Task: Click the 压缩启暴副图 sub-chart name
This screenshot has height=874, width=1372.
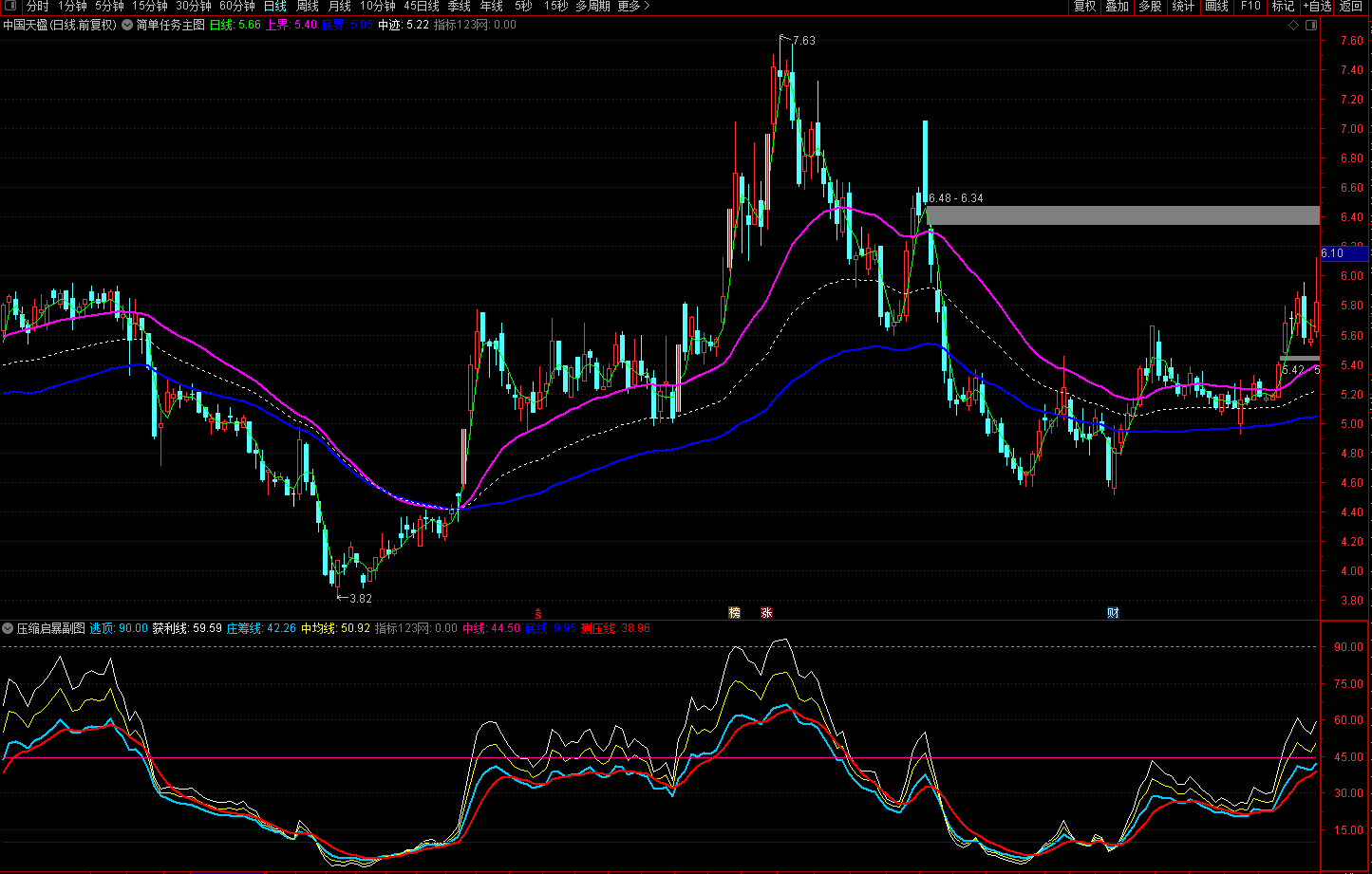Action: tap(50, 628)
